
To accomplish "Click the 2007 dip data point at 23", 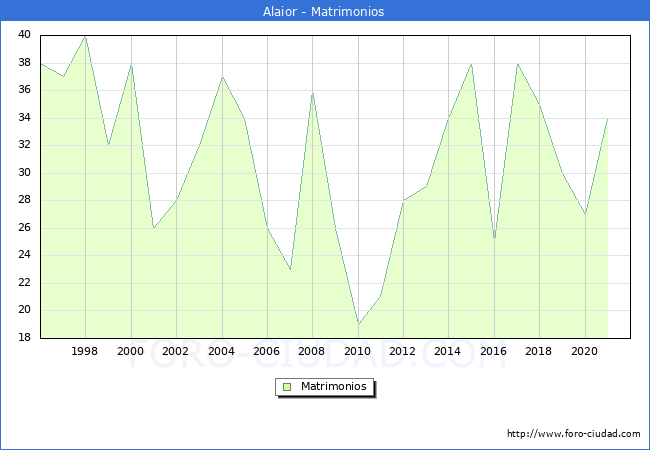I will (290, 269).
